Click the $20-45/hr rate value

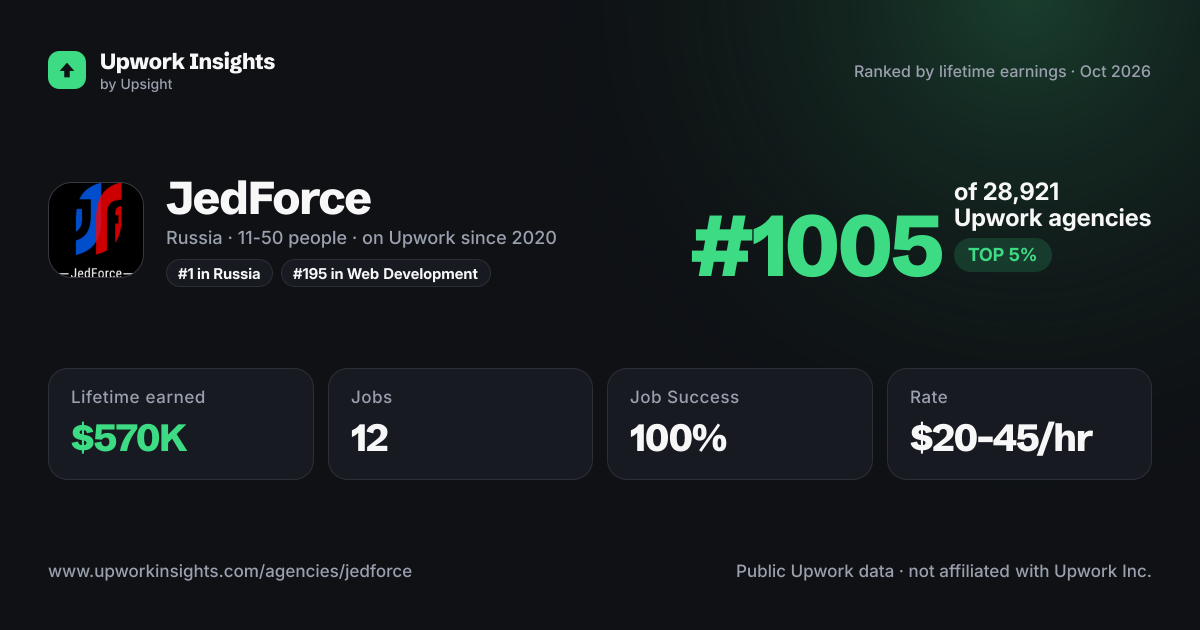1001,438
